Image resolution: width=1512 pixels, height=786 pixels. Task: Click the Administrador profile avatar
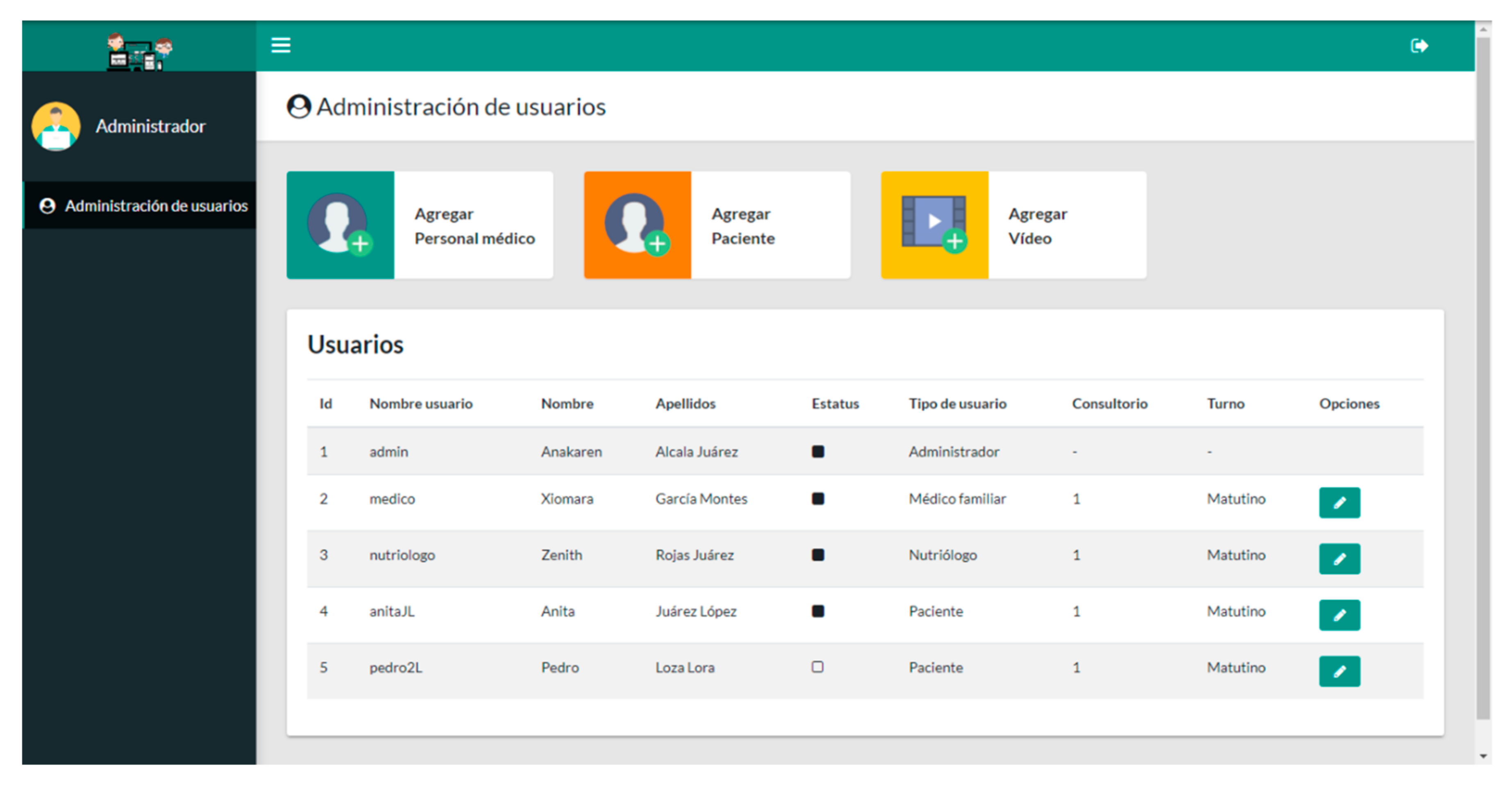point(57,126)
